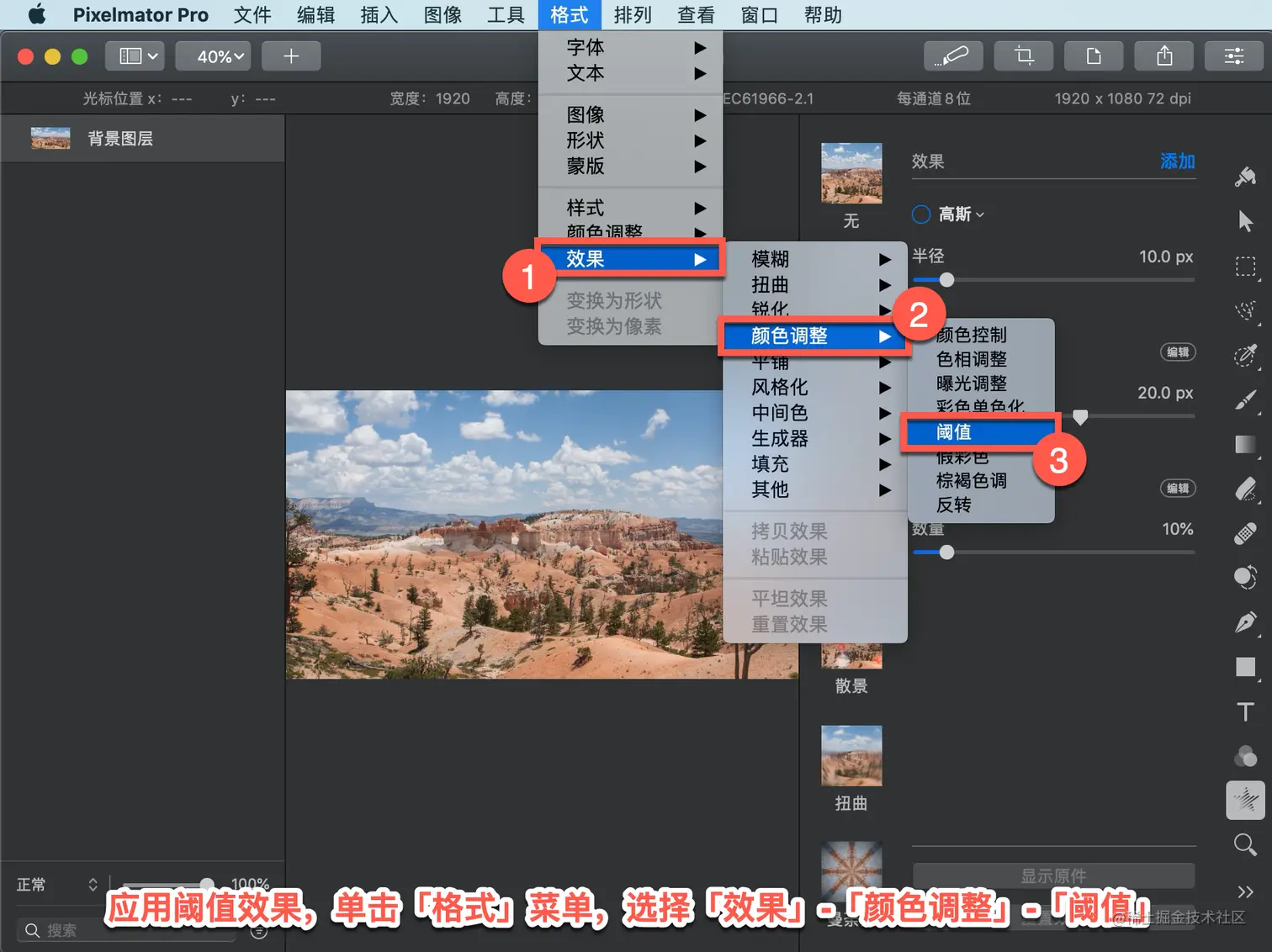
Task: Expand the 模糊 effects submenu
Action: (x=815, y=259)
